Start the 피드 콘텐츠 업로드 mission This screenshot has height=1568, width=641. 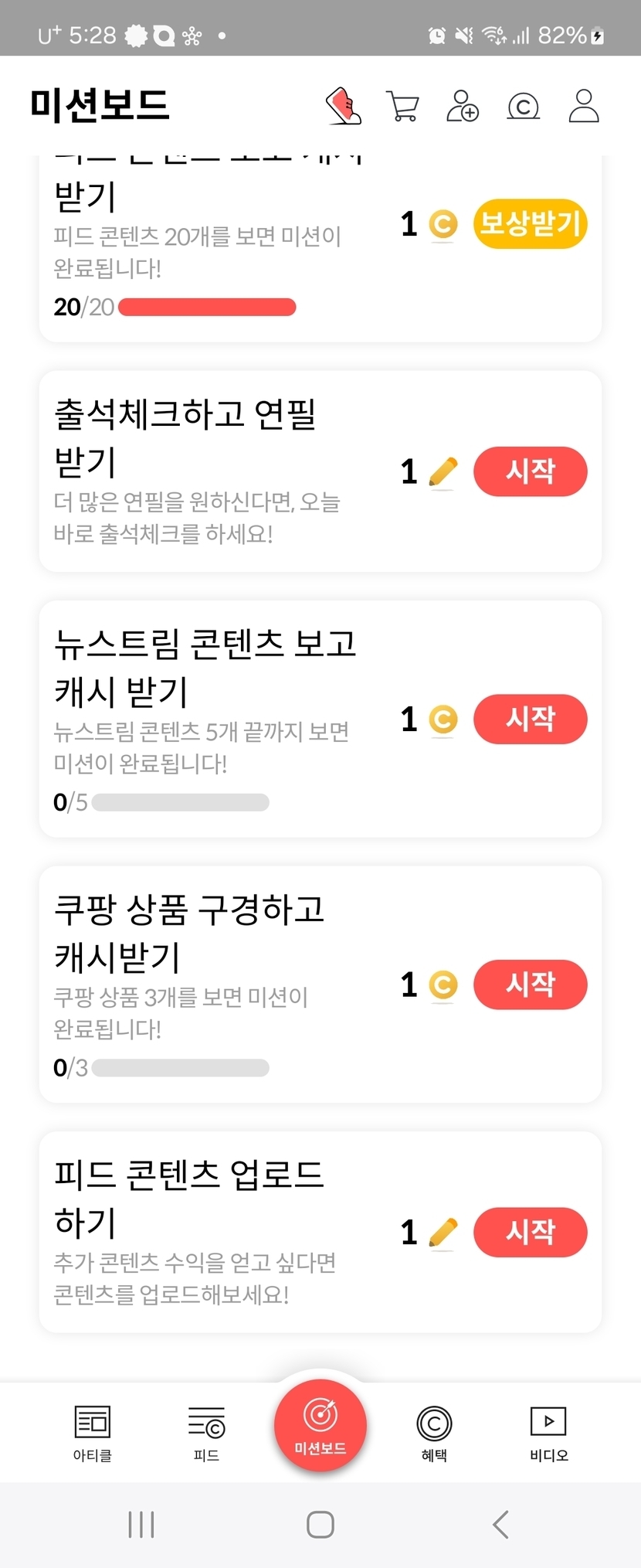point(530,1232)
